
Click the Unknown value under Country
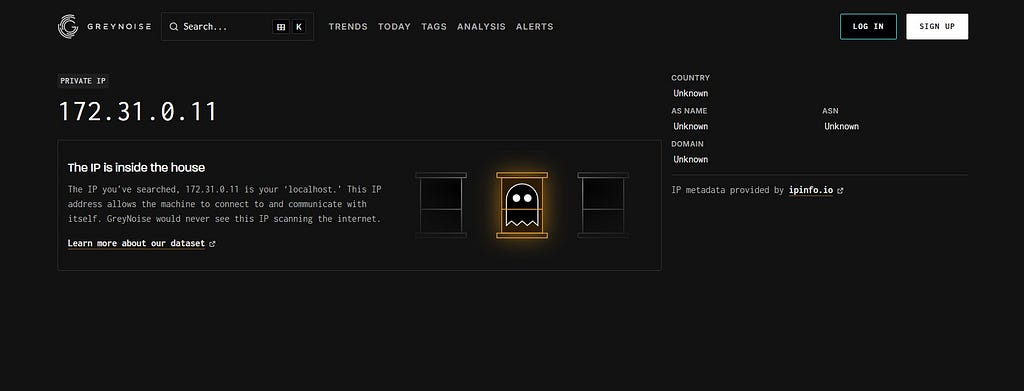[x=690, y=93]
